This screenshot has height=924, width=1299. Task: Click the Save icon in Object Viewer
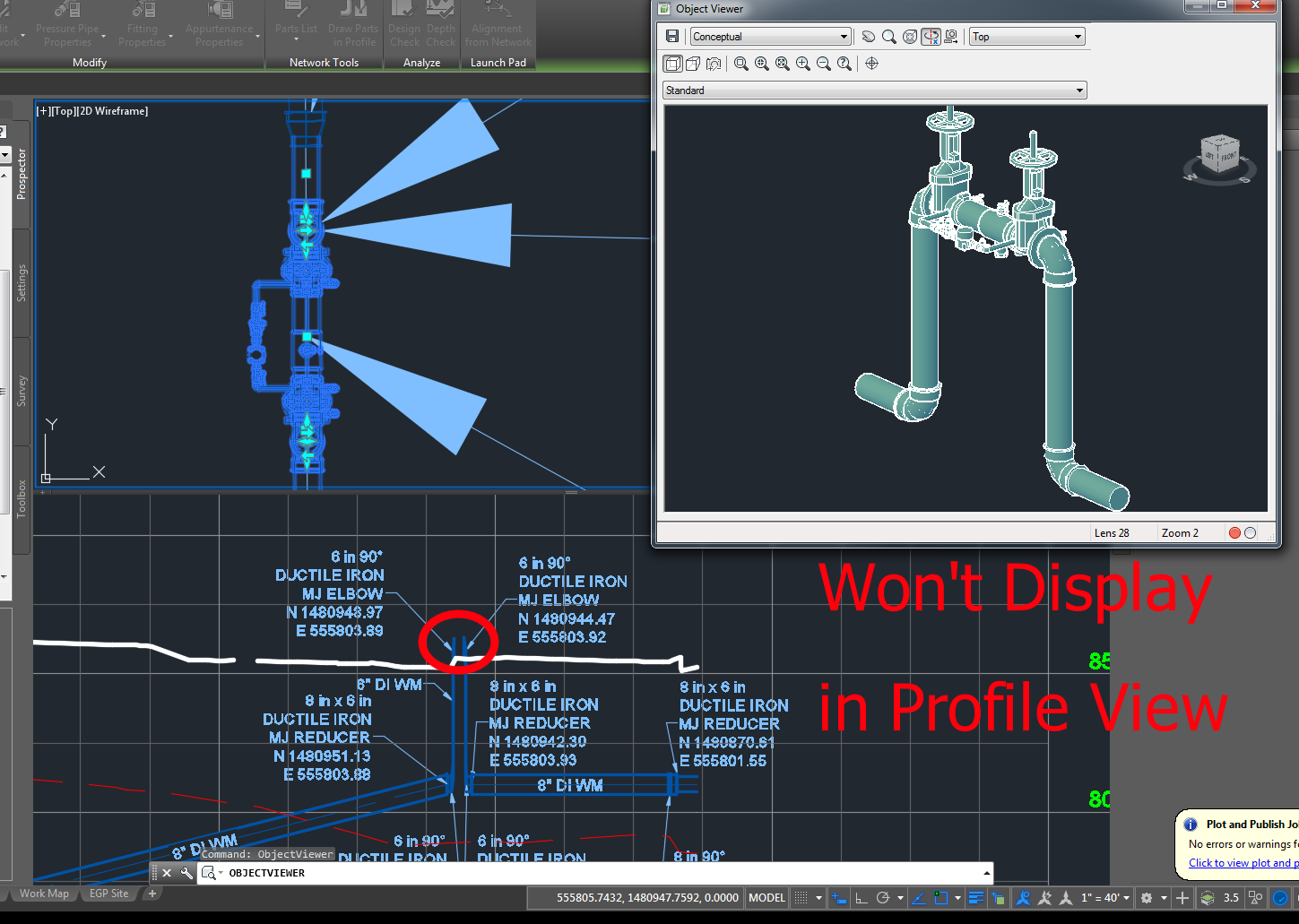[672, 37]
